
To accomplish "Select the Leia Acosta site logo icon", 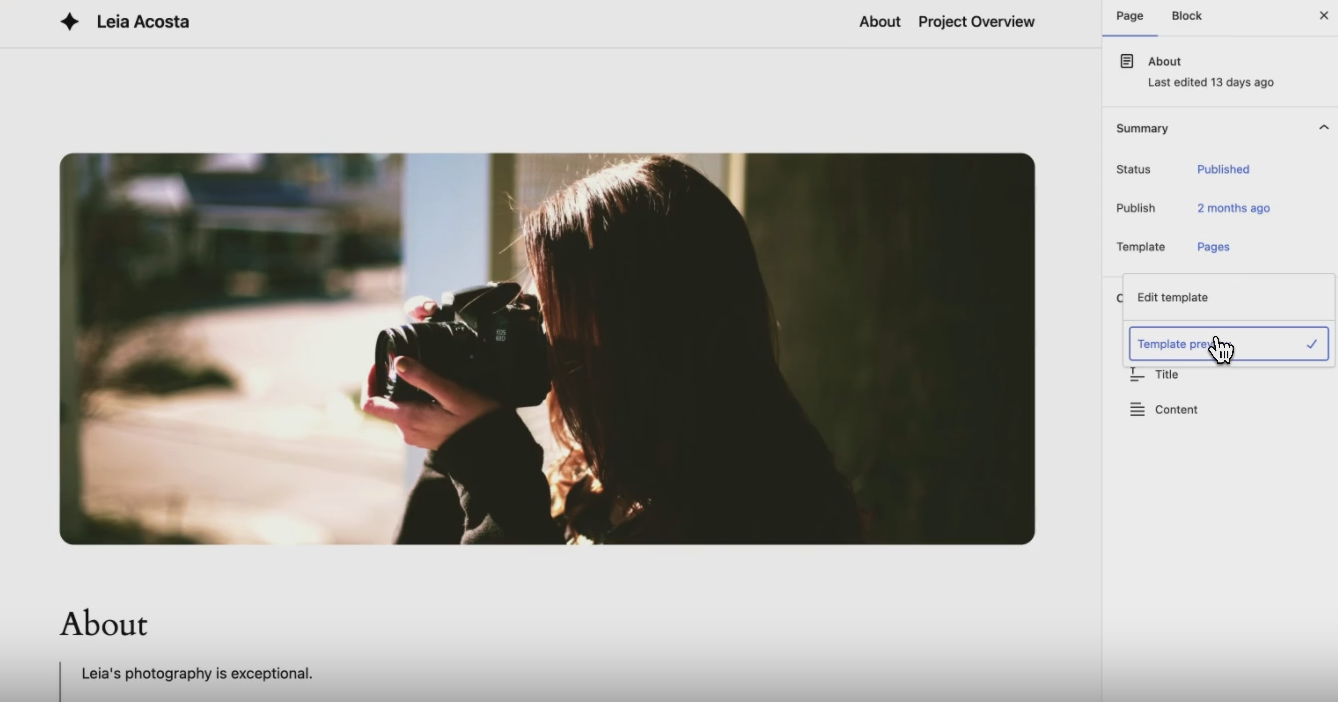I will 69,21.
